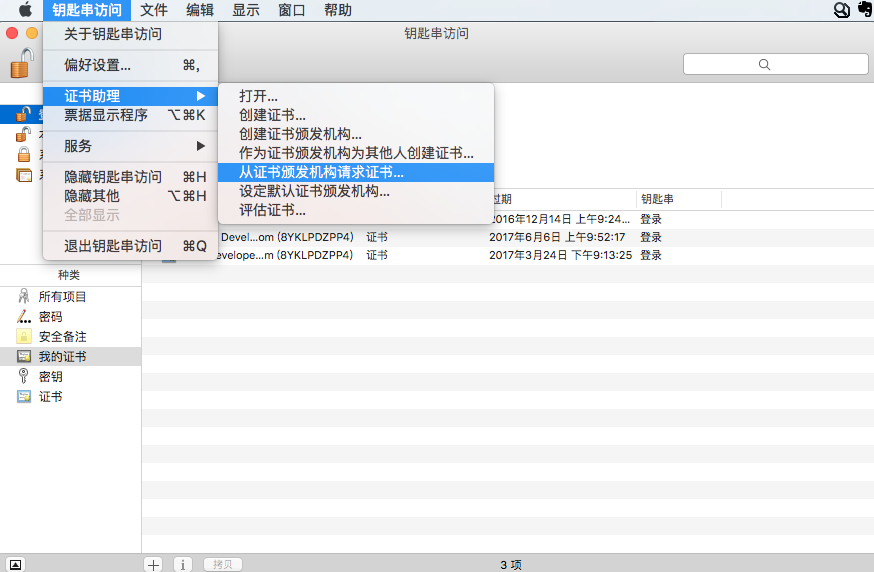The image size is (874, 572).
Task: Select the Passwords (密码) category icon
Action: 23,317
